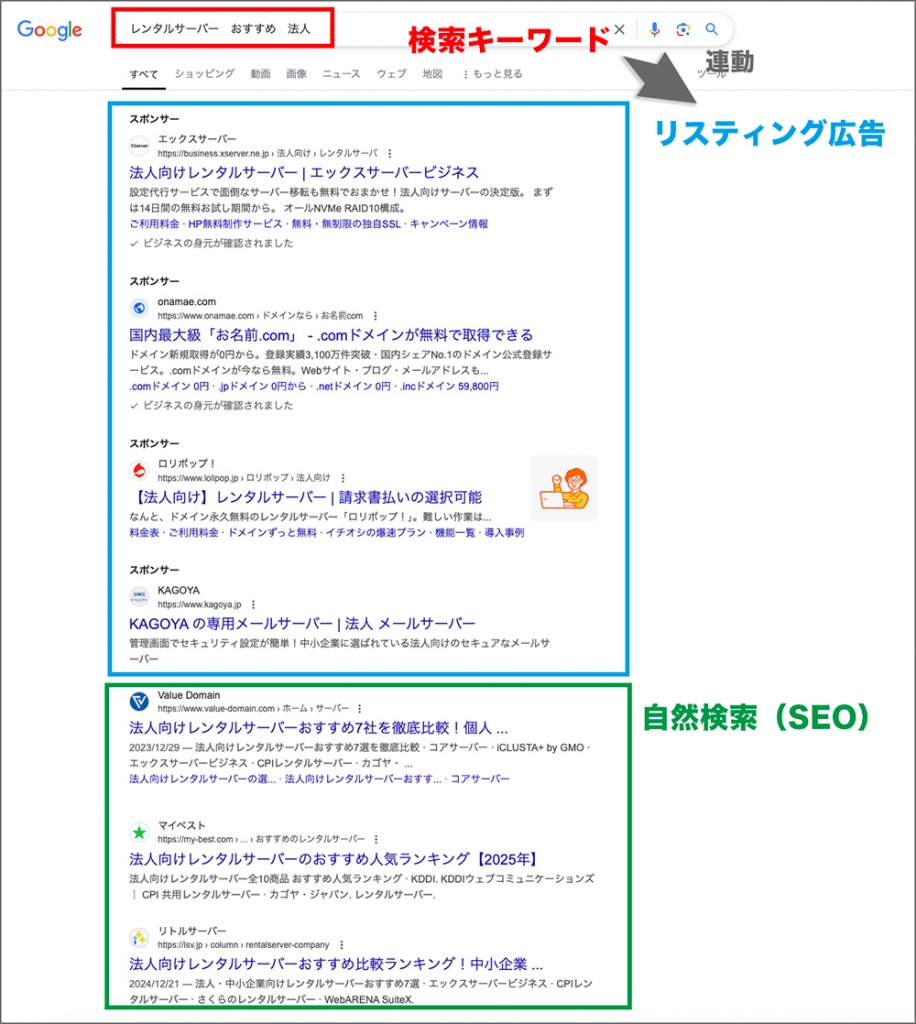Screen dimensions: 916x1024
Task: Click the KAGOYA favicon
Action: pos(139,597)
